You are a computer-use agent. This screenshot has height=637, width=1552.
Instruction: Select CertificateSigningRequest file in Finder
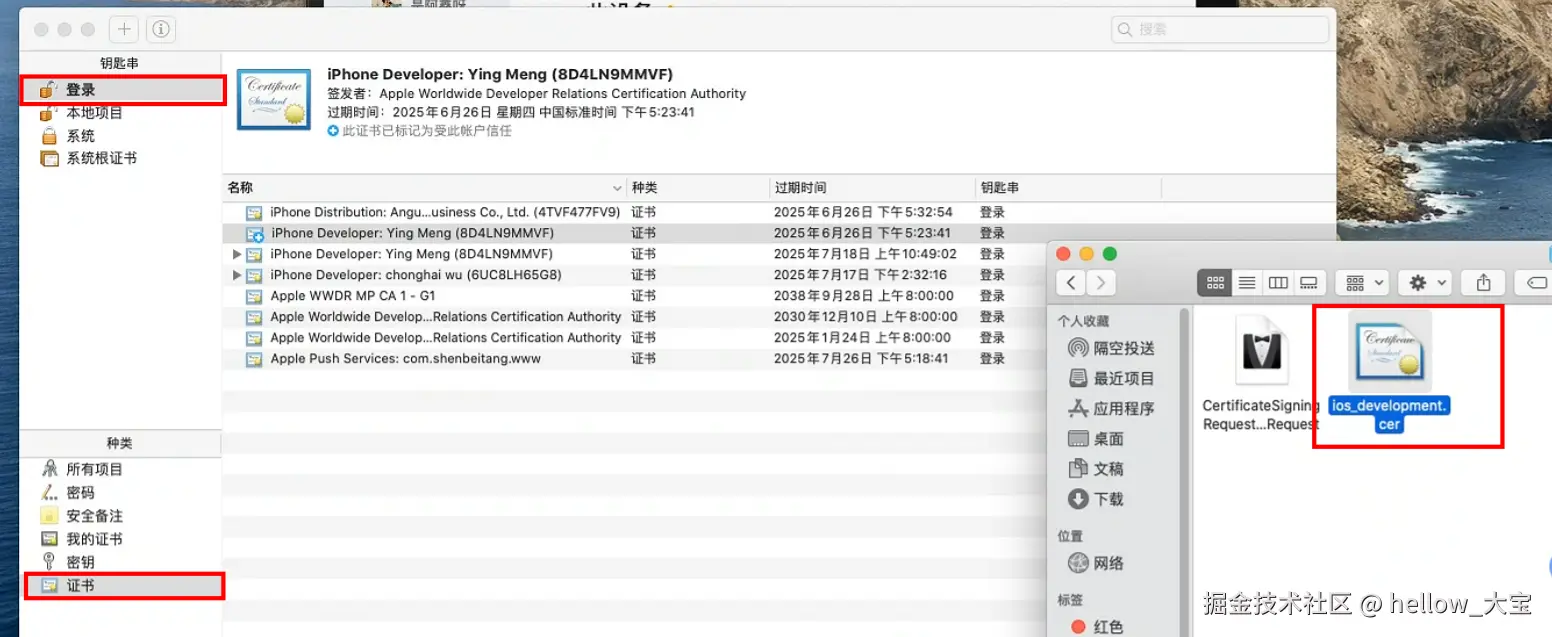pos(1260,373)
